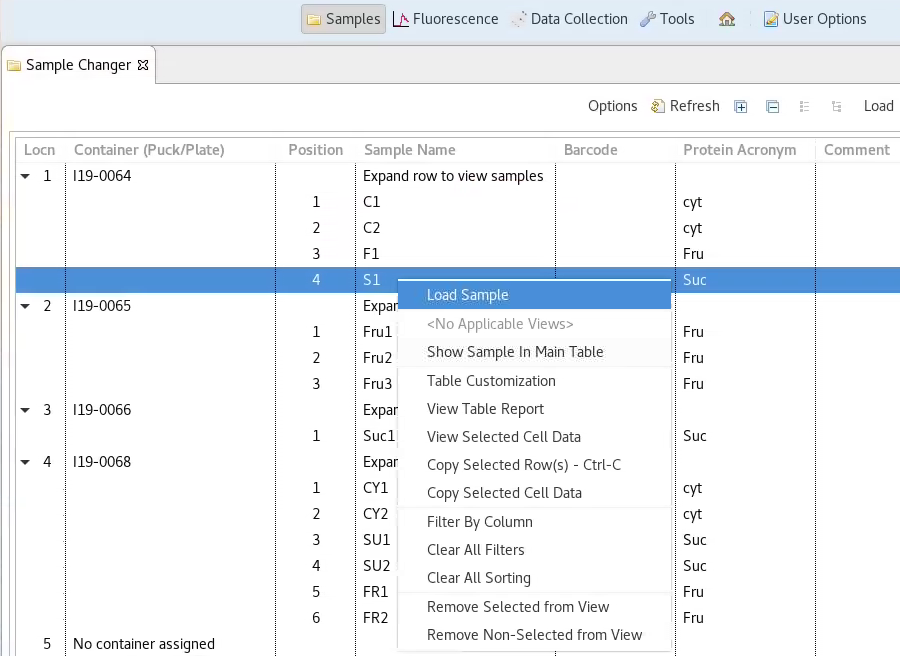Screen dimensions: 900x656
Task: Refresh the sample changer table
Action: [x=685, y=106]
